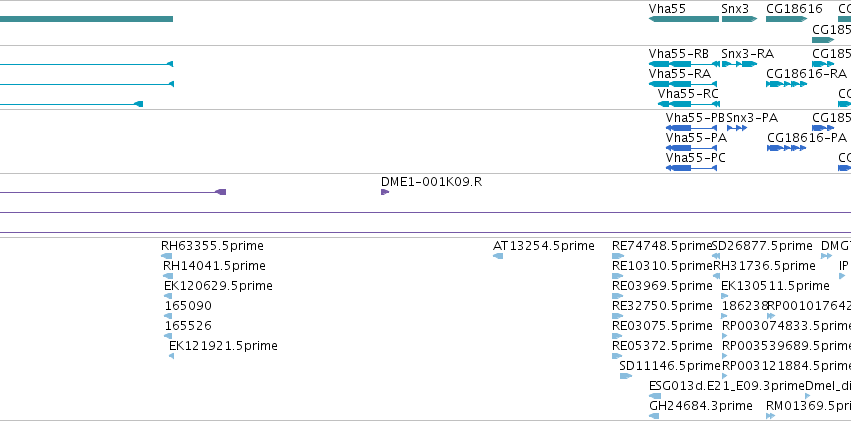Select the Vha55 gene arrow

pyautogui.click(x=684, y=19)
